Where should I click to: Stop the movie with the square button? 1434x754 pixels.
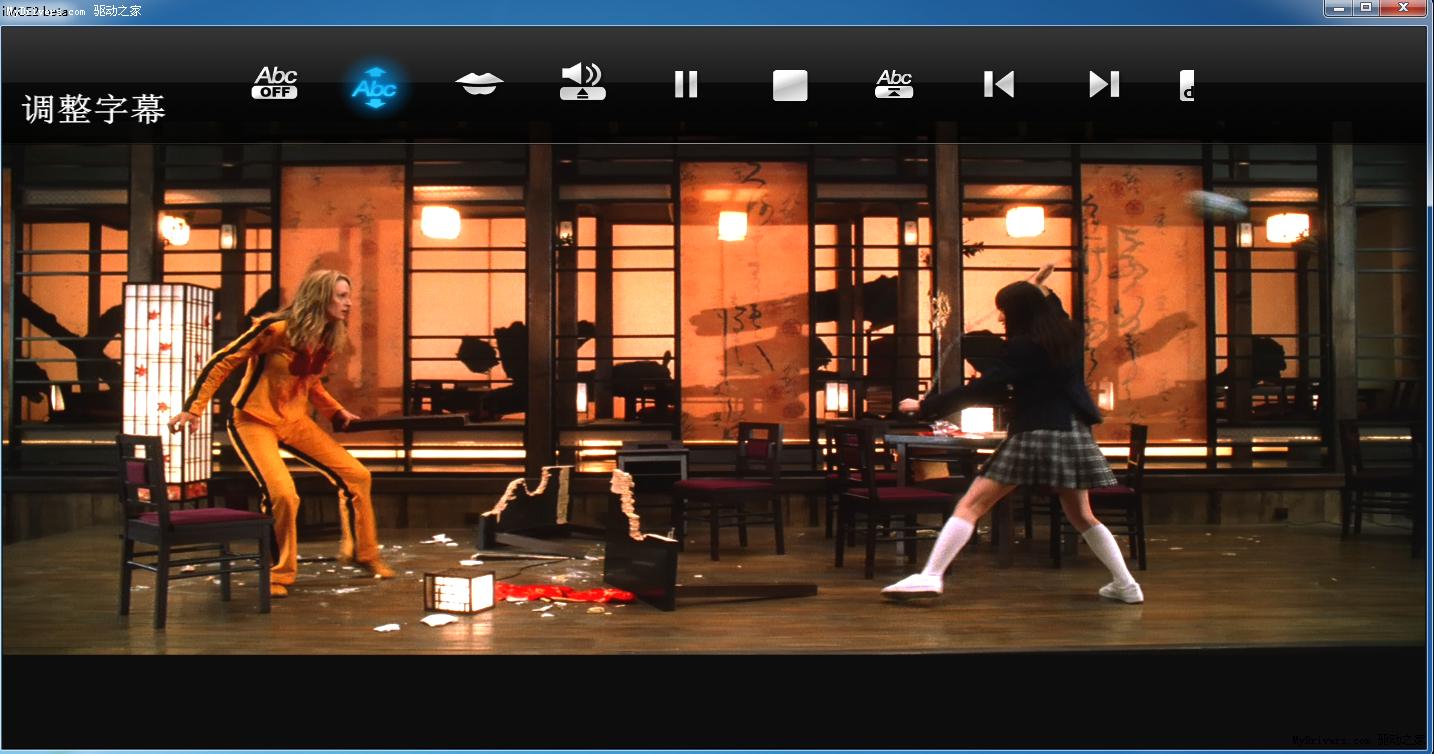pyautogui.click(x=790, y=85)
